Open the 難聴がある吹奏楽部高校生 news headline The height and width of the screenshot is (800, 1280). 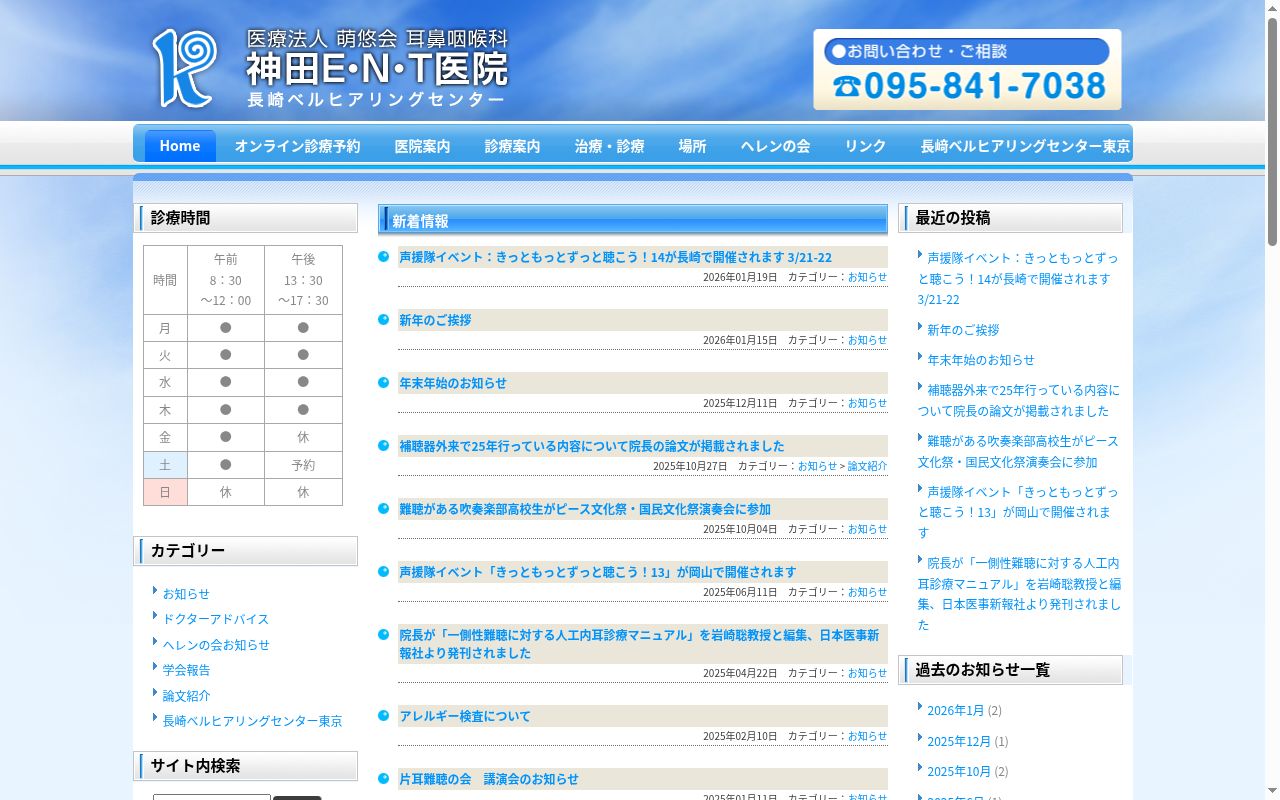coord(585,510)
